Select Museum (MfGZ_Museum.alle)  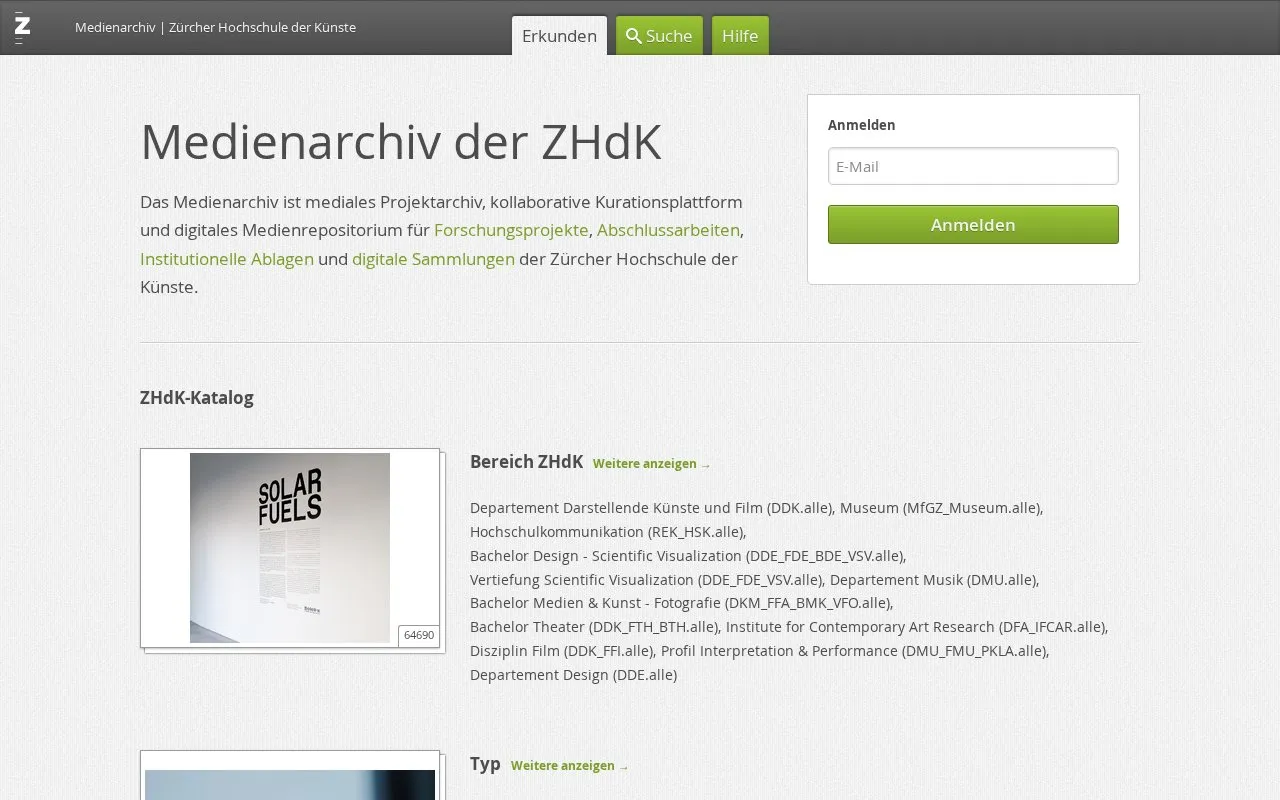coord(940,508)
